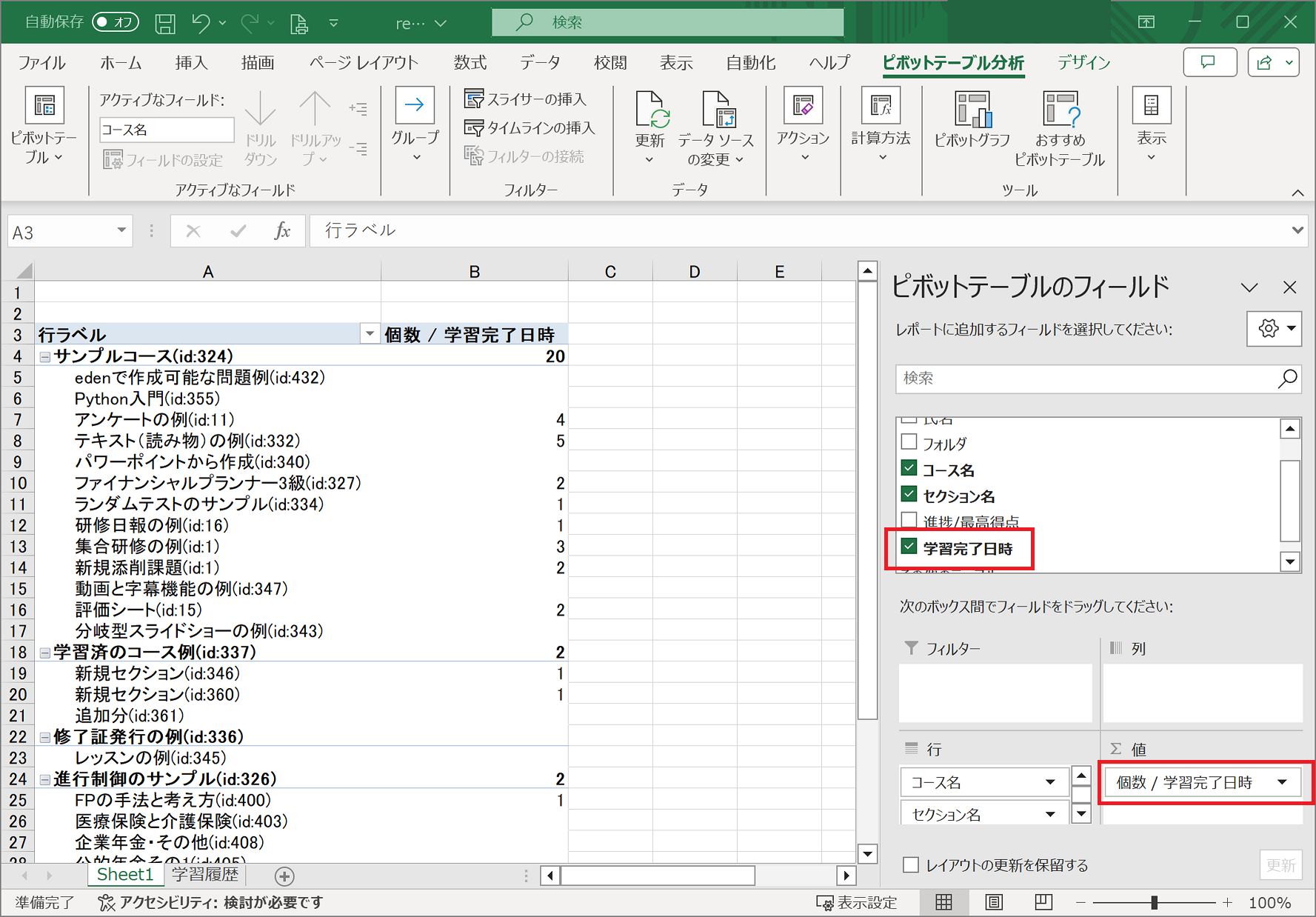Open セクション名 dropdown in rows area
This screenshot has height=917, width=1316.
click(1050, 815)
